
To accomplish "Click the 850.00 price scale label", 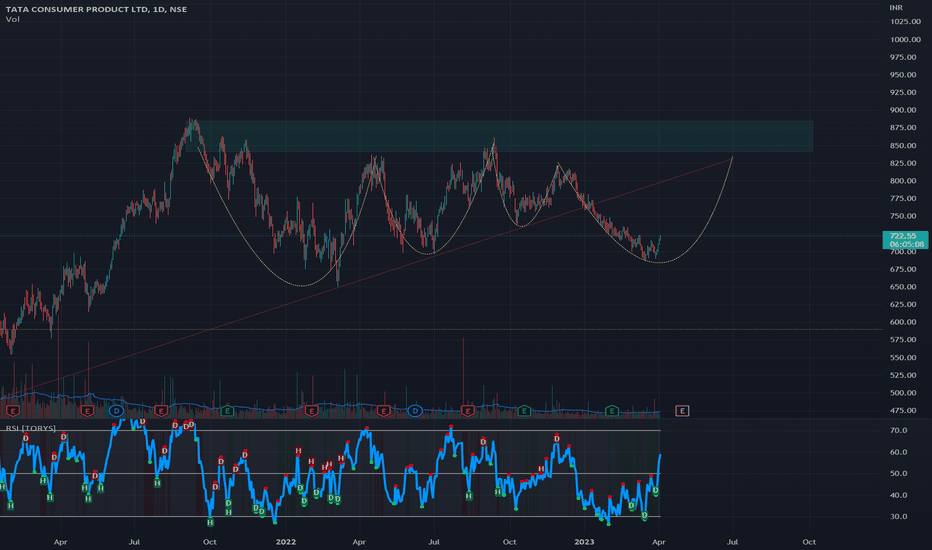I will [x=903, y=145].
